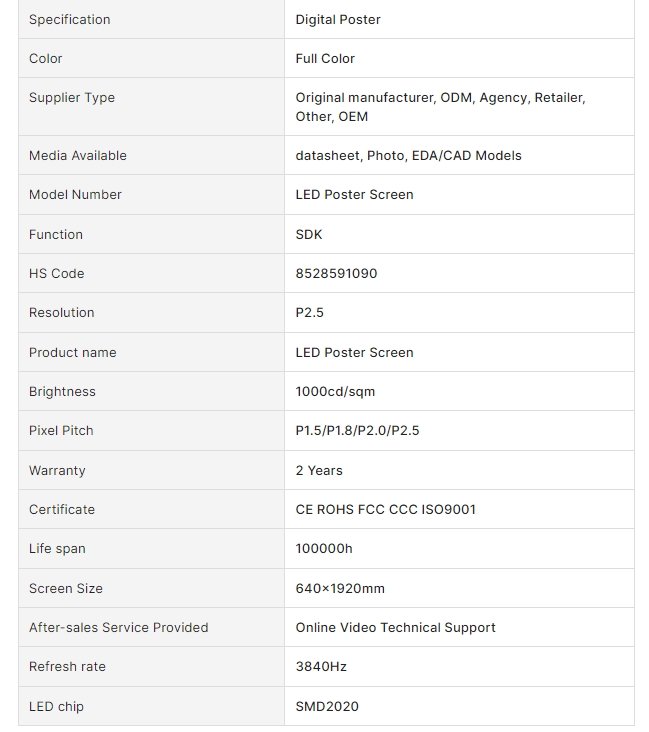The image size is (649, 732).
Task: Select the Screen Size value 640×1920mm
Action: point(340,588)
